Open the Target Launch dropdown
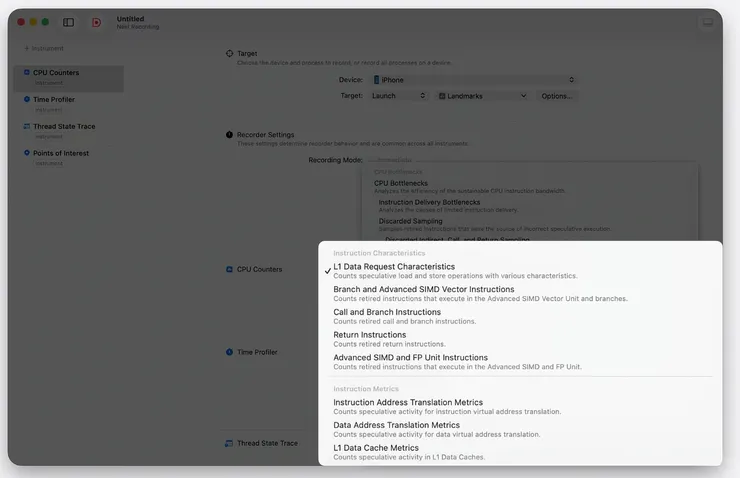 click(398, 96)
